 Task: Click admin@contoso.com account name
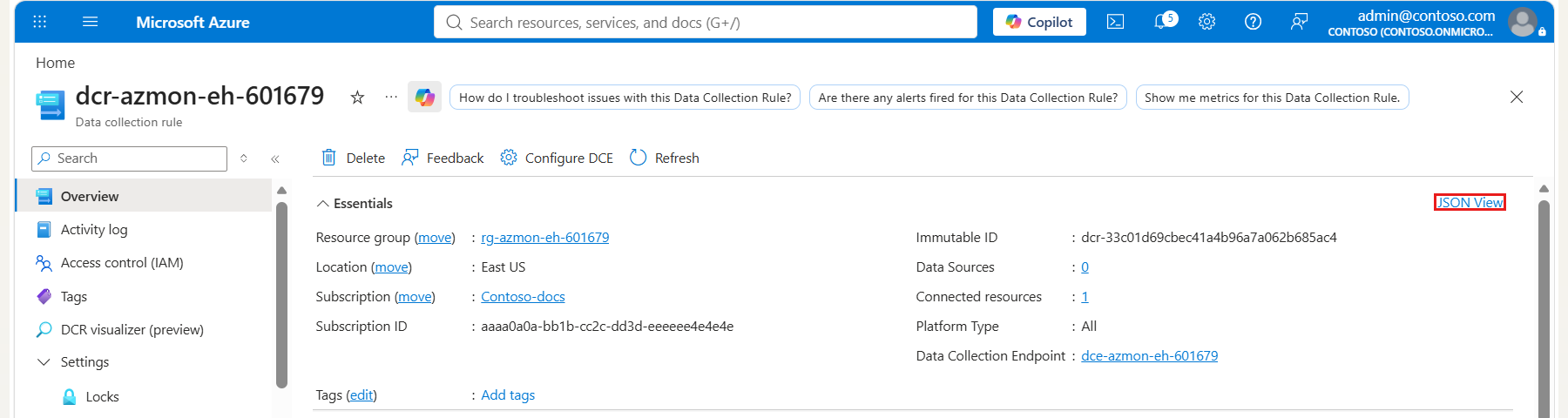1426,16
